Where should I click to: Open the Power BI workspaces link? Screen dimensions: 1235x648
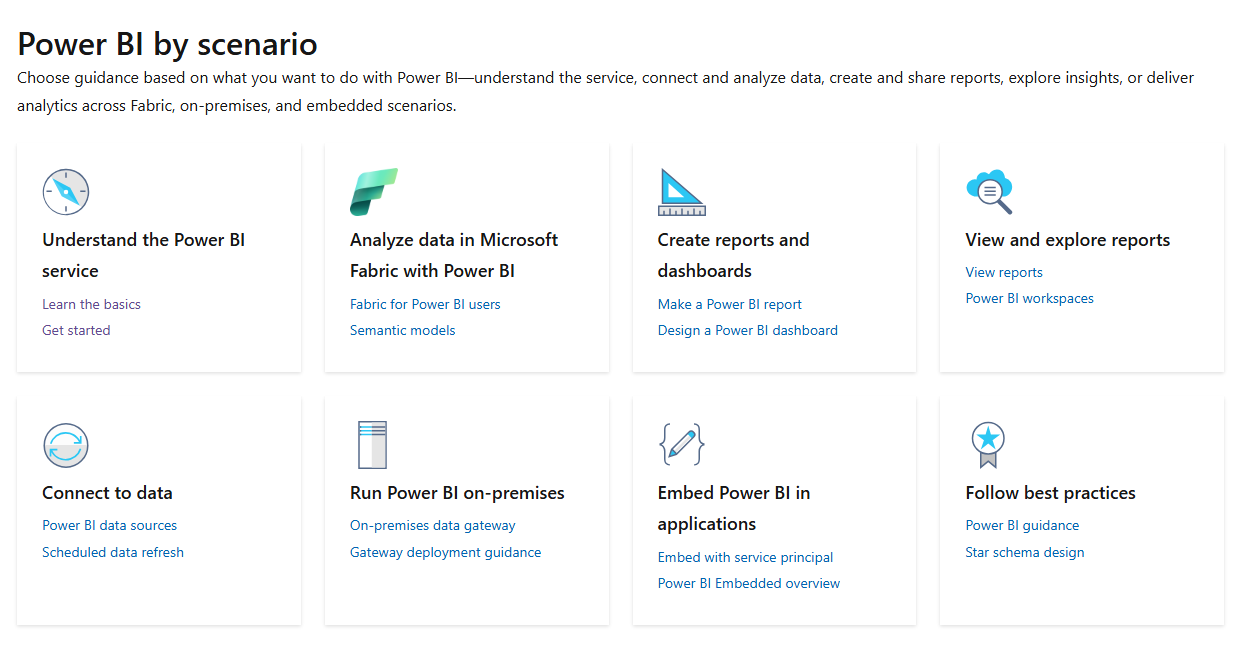point(1029,298)
